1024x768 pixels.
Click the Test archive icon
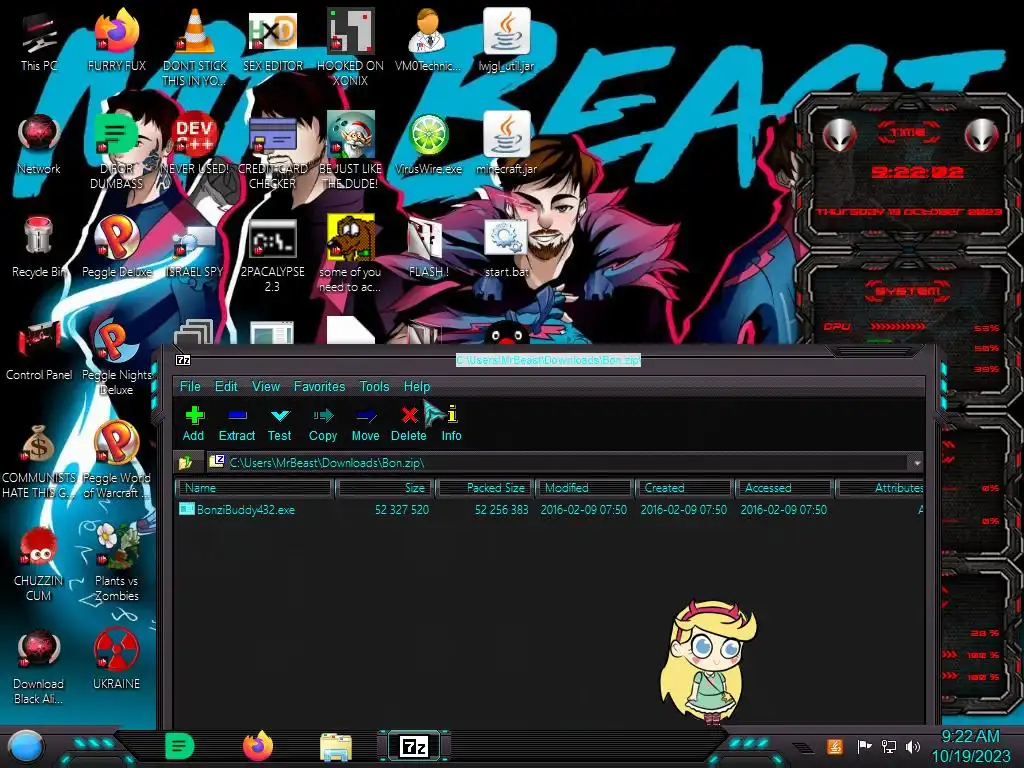tap(280, 424)
